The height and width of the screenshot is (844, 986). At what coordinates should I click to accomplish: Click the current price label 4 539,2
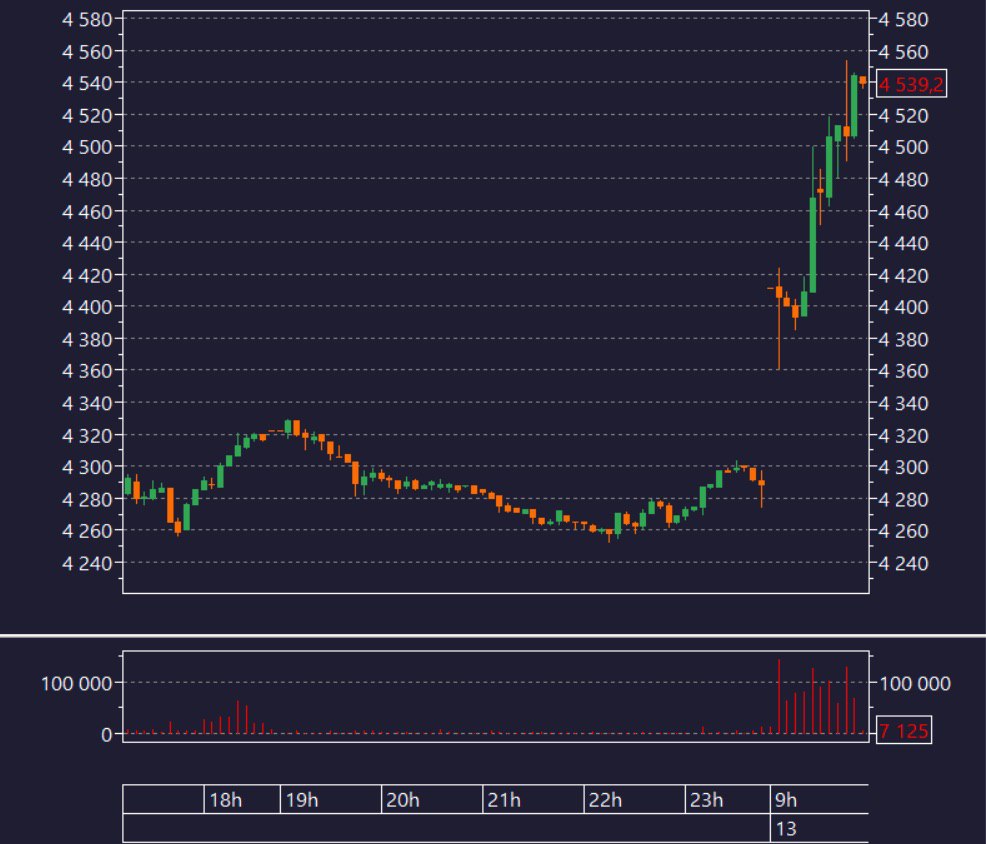[911, 84]
